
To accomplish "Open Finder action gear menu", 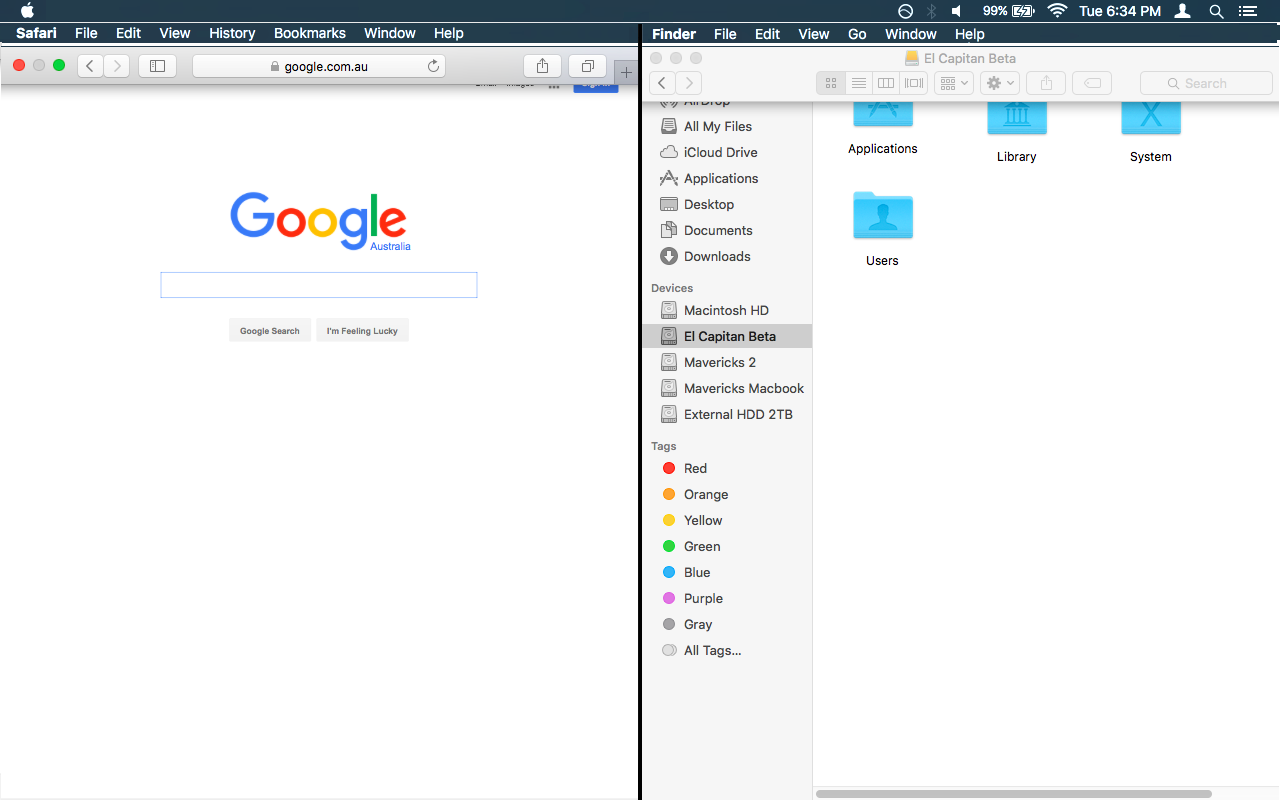I will click(x=999, y=83).
